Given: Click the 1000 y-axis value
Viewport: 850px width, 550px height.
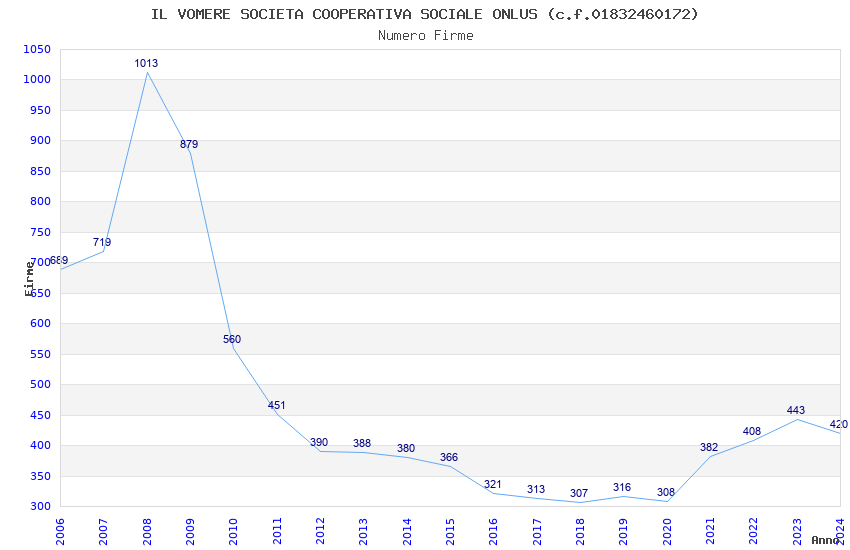Looking at the screenshot, I should coord(37,79).
